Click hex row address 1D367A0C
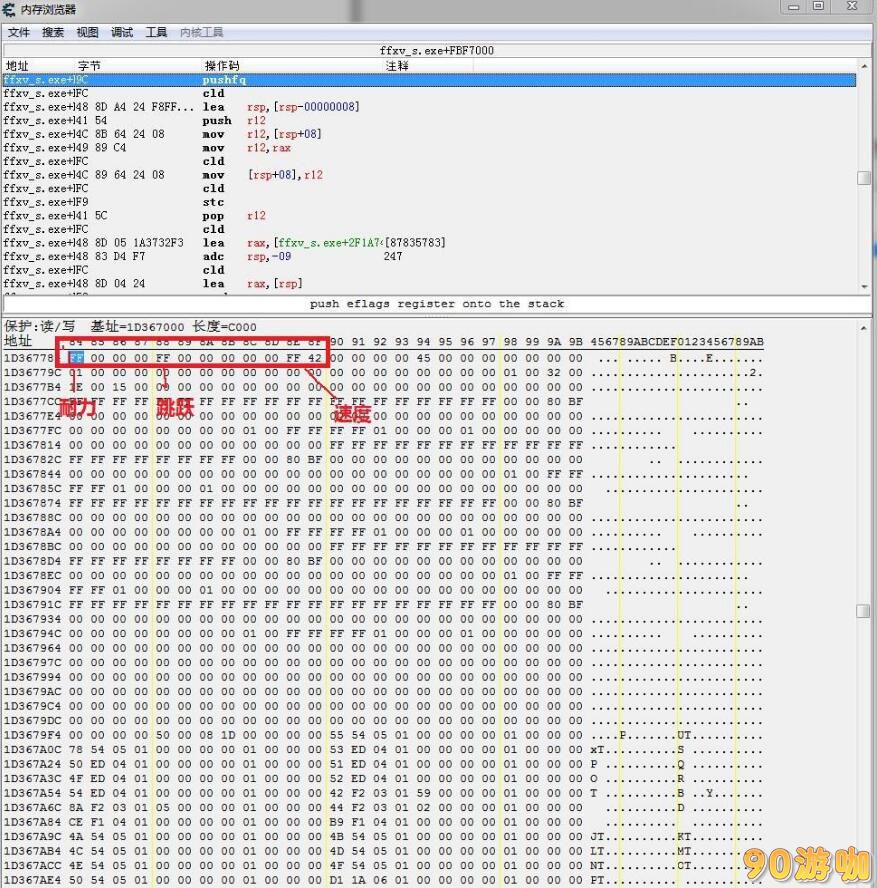877x888 pixels. [32, 750]
